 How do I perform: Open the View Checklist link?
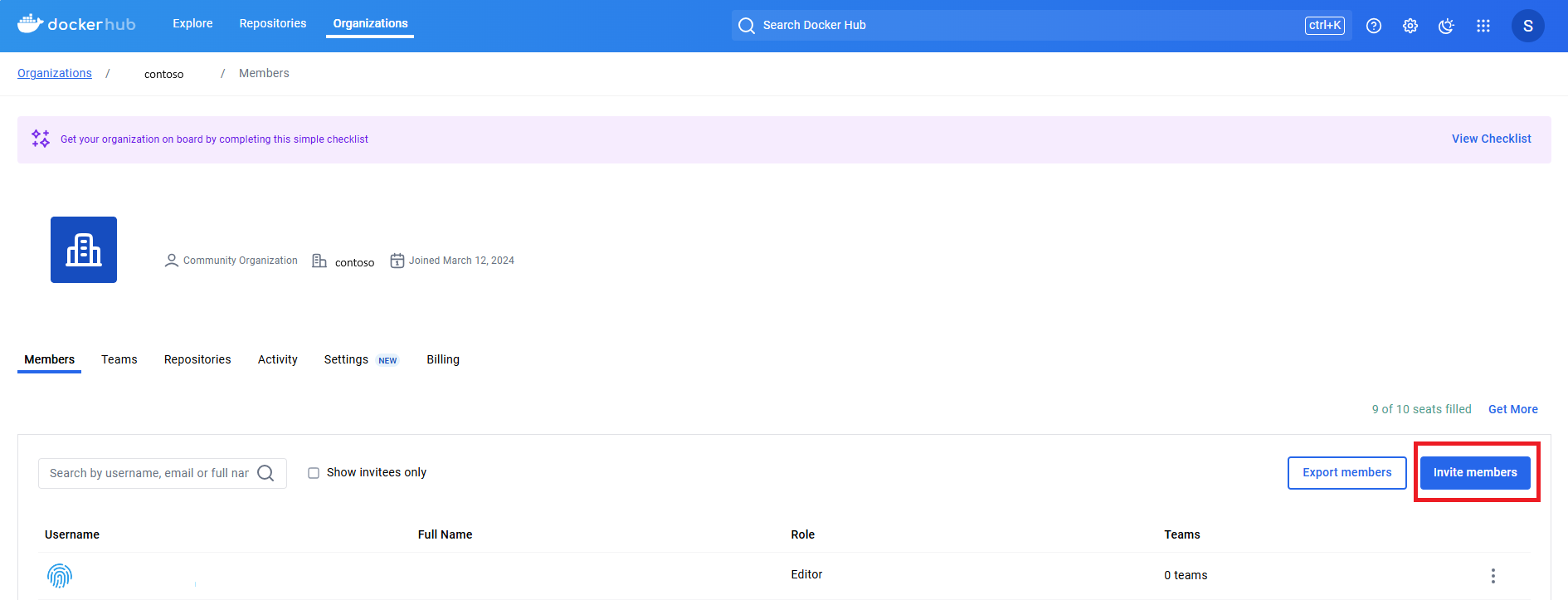tap(1491, 139)
